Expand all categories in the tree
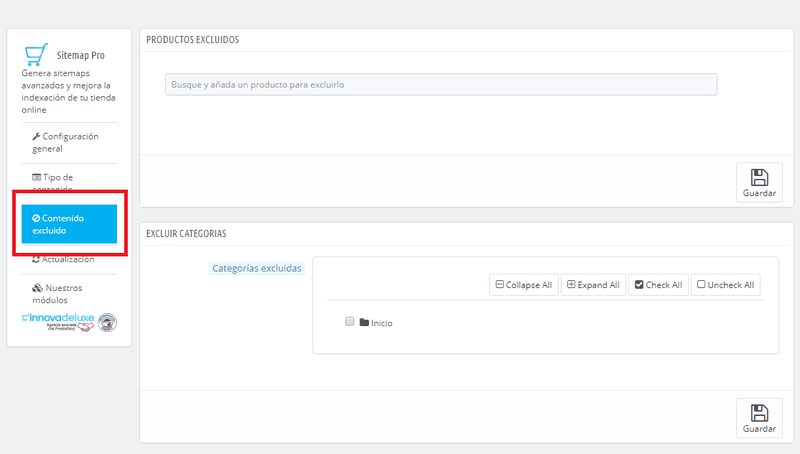Screen dimensions: 800x454 pyautogui.click(x=593, y=285)
